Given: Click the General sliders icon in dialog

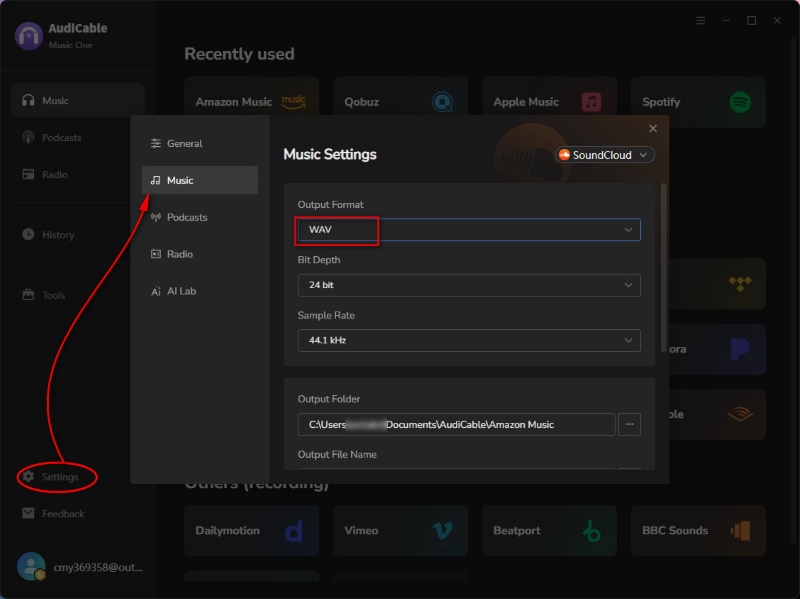Looking at the screenshot, I should [x=156, y=143].
